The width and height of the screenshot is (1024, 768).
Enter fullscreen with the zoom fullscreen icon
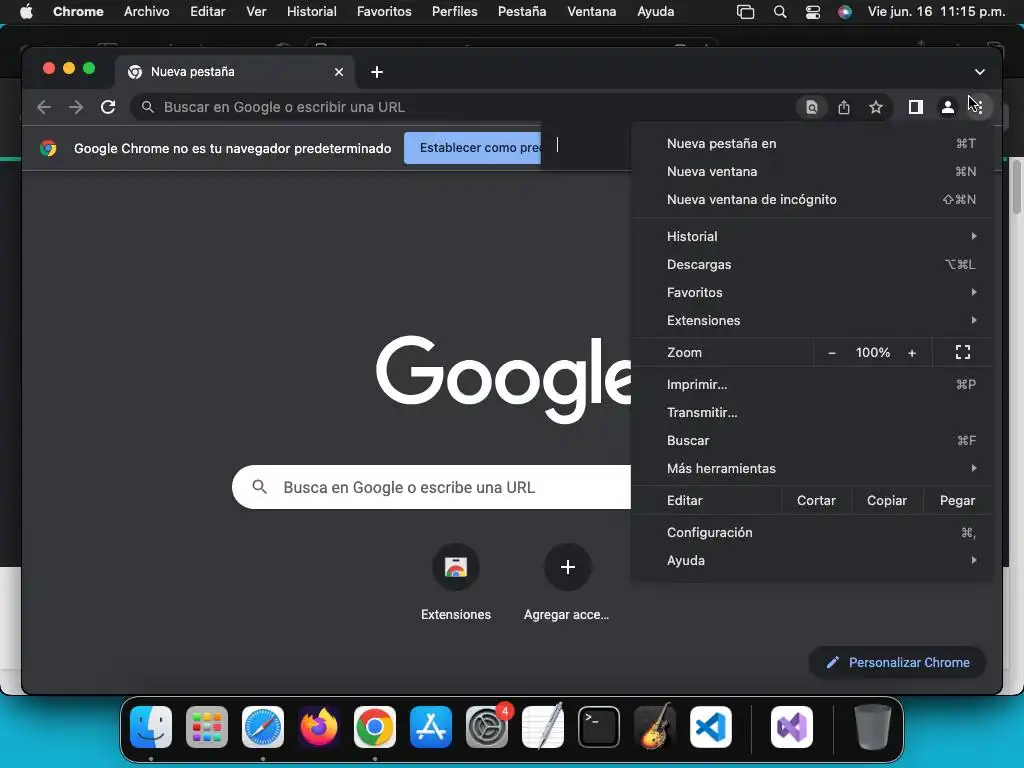tap(963, 353)
